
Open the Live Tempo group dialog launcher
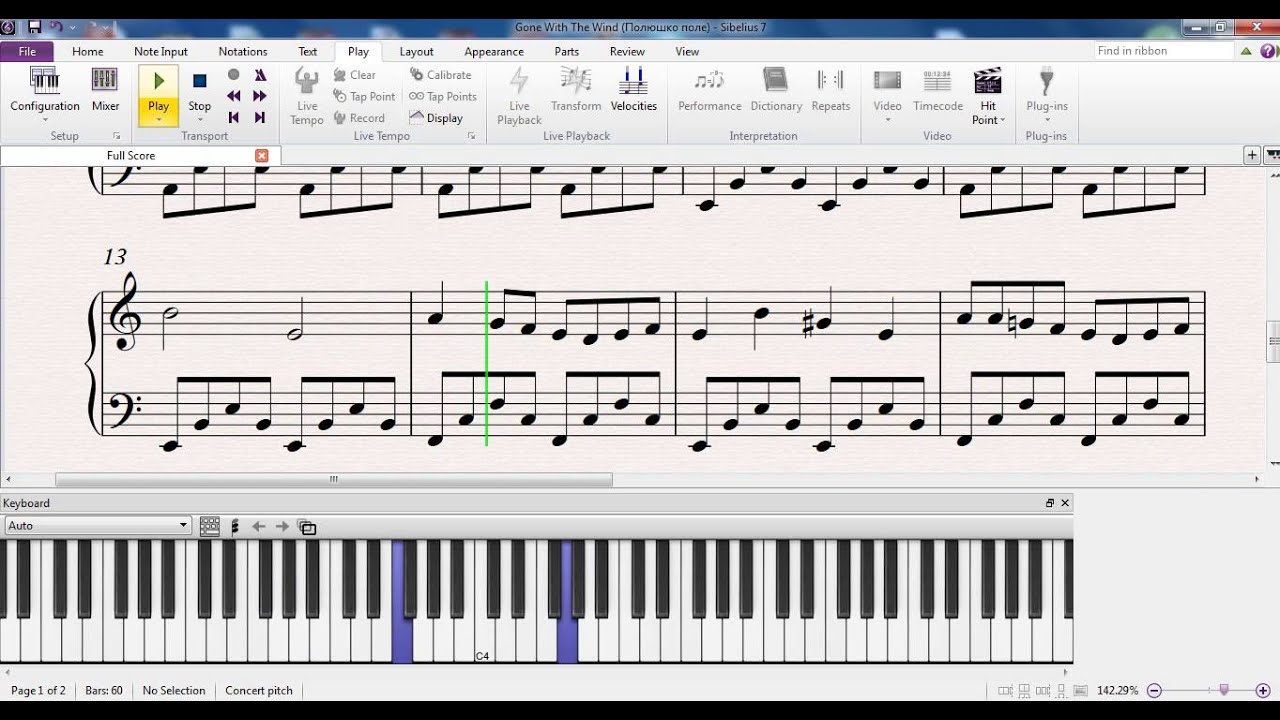(471, 136)
